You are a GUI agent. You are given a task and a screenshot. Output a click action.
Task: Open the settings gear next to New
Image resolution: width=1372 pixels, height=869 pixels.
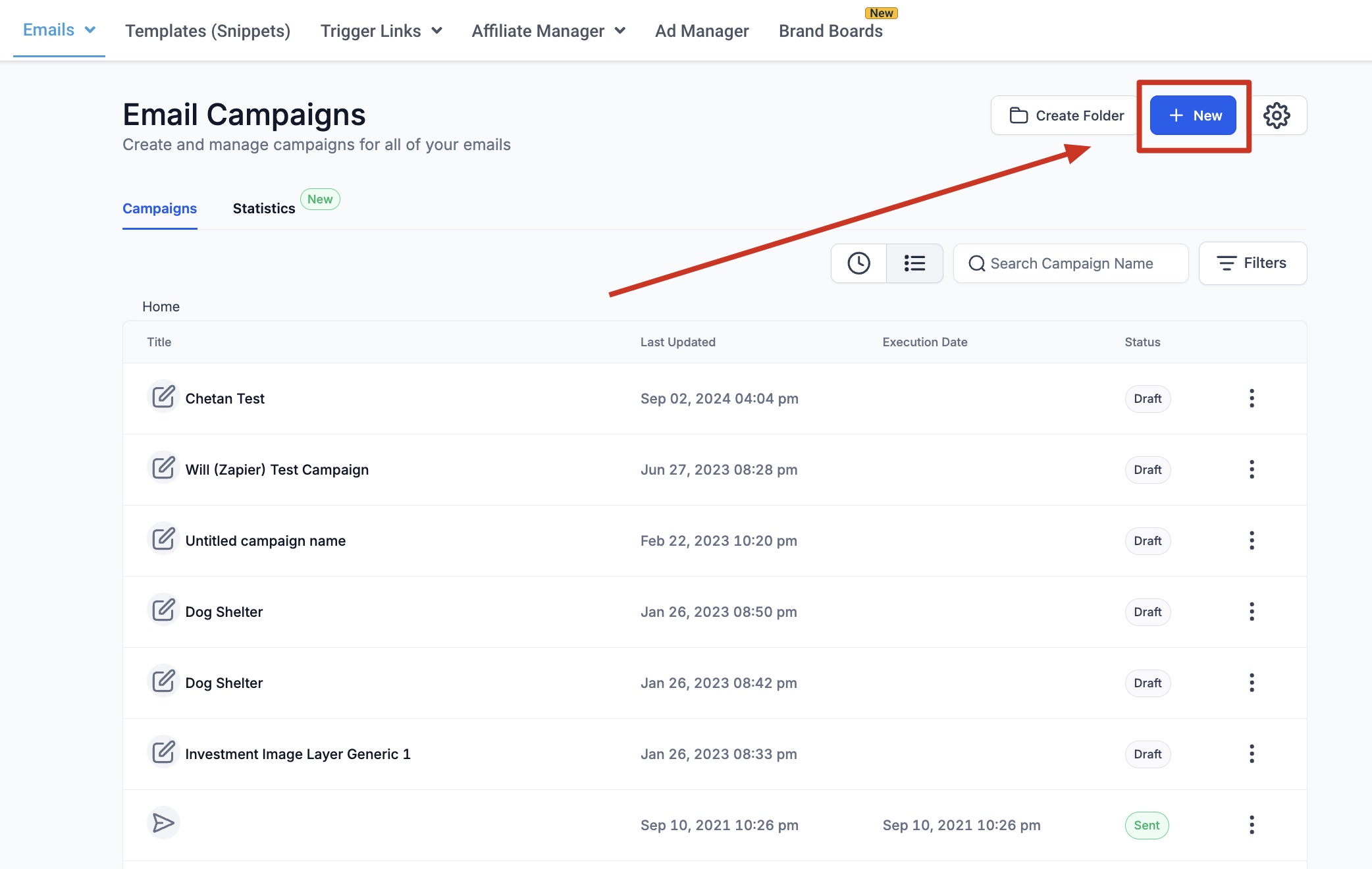(x=1277, y=115)
